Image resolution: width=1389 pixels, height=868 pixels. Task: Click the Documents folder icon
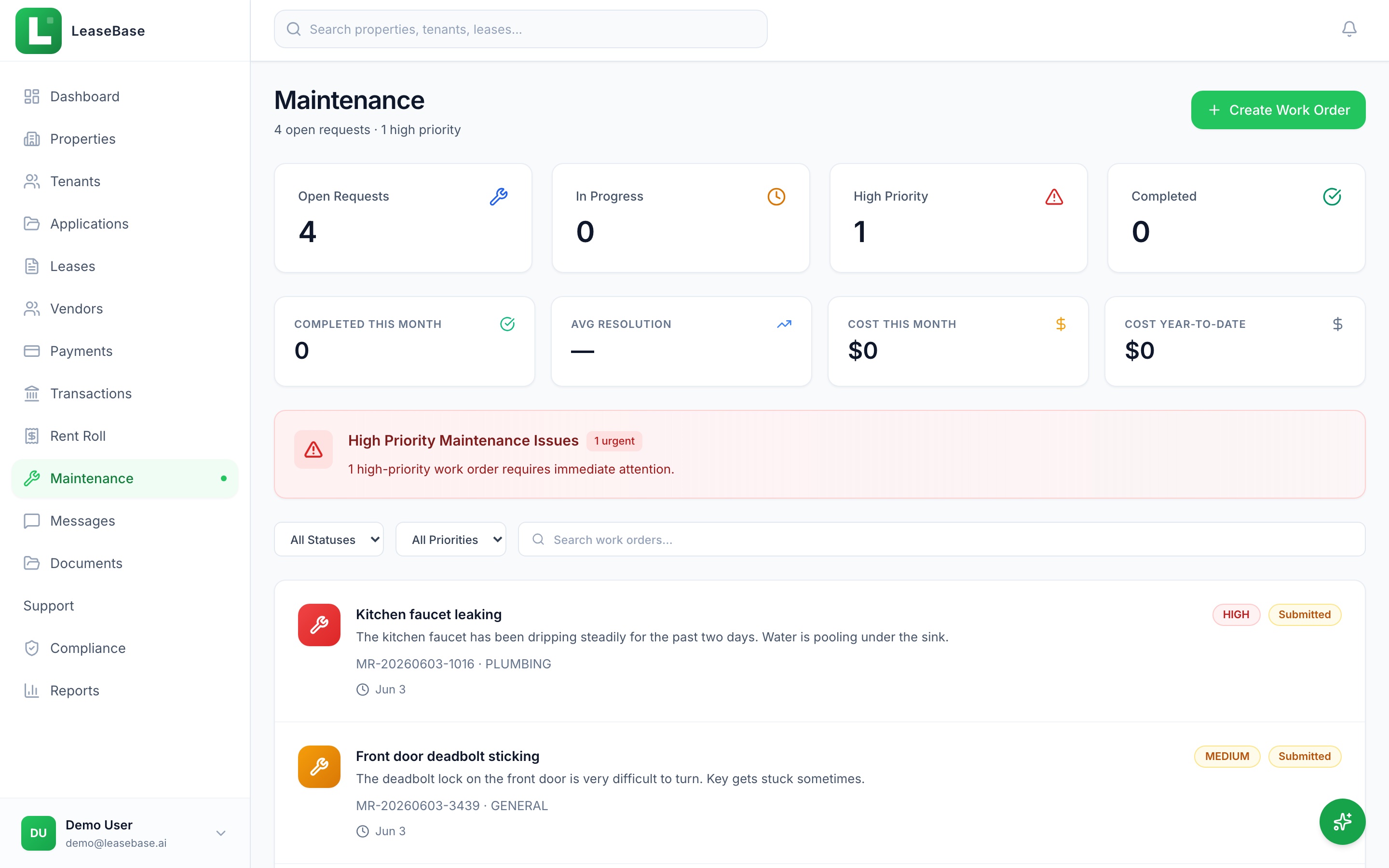pyautogui.click(x=31, y=564)
